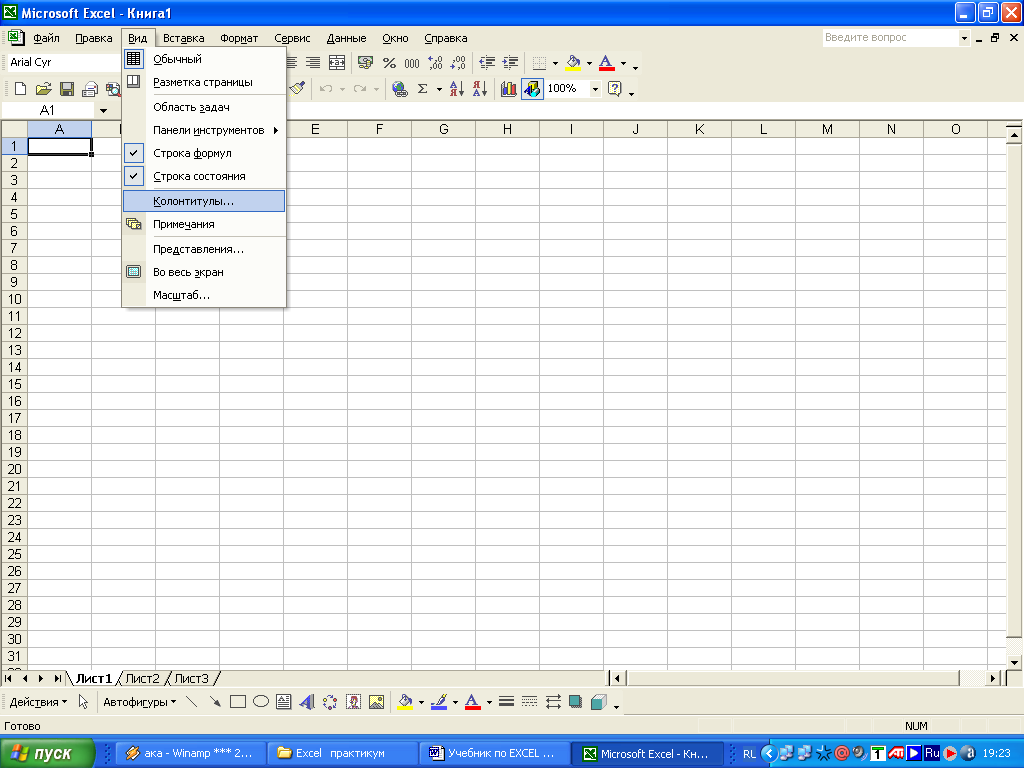Toggle the Drawing toolbar button
Image resolution: width=1024 pixels, height=768 pixels.
[x=532, y=89]
